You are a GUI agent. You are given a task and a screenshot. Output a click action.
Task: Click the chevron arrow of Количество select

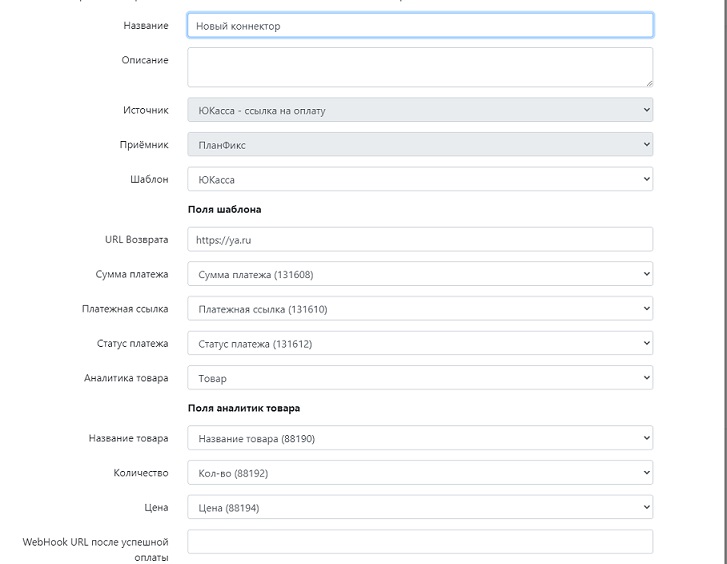(x=646, y=473)
